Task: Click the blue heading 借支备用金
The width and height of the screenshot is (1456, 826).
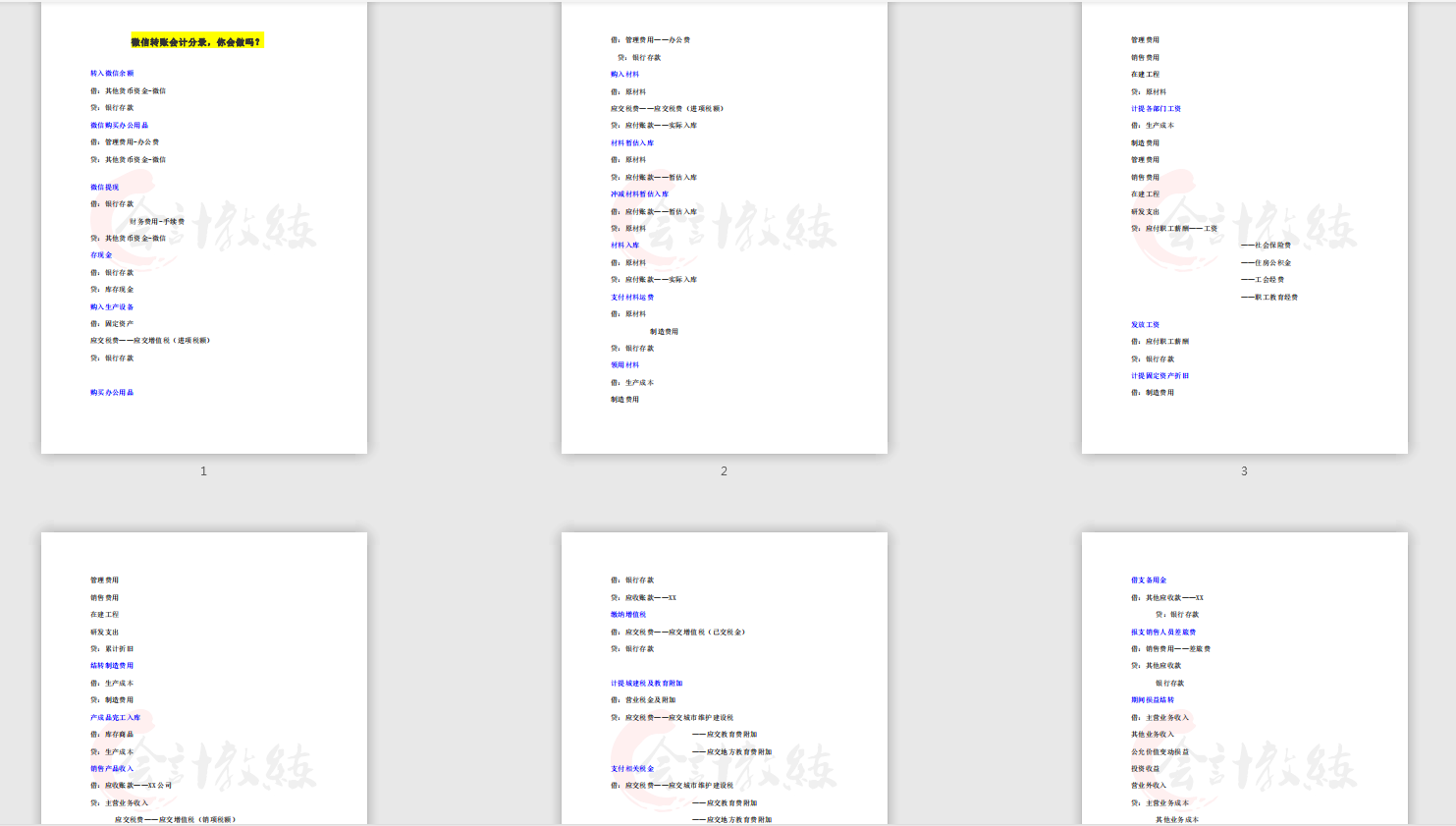Action: 1150,580
